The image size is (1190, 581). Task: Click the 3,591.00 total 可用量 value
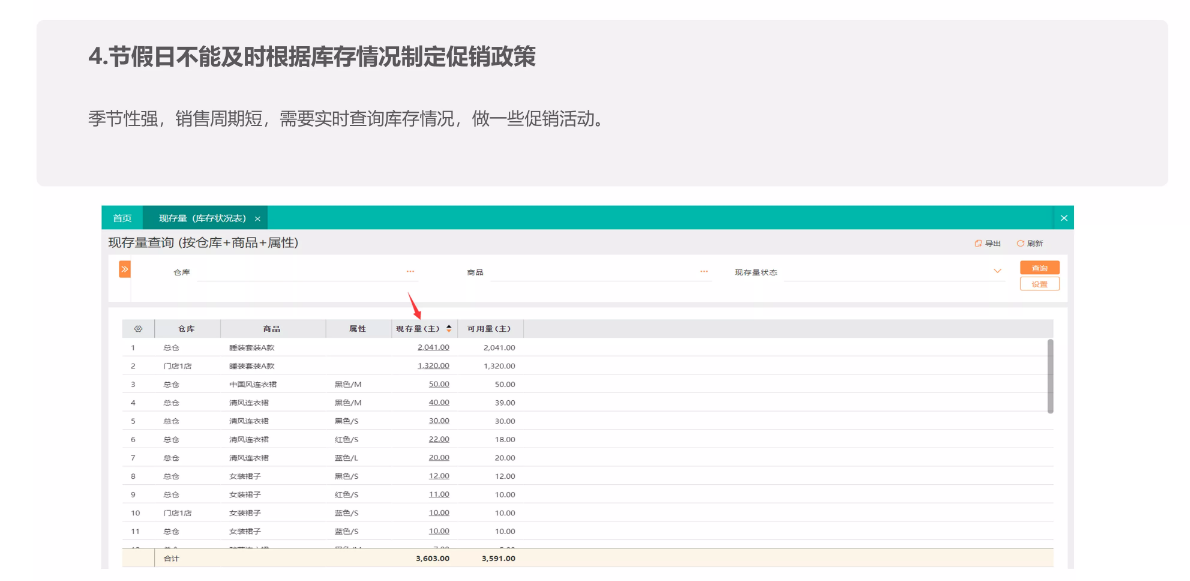point(499,559)
